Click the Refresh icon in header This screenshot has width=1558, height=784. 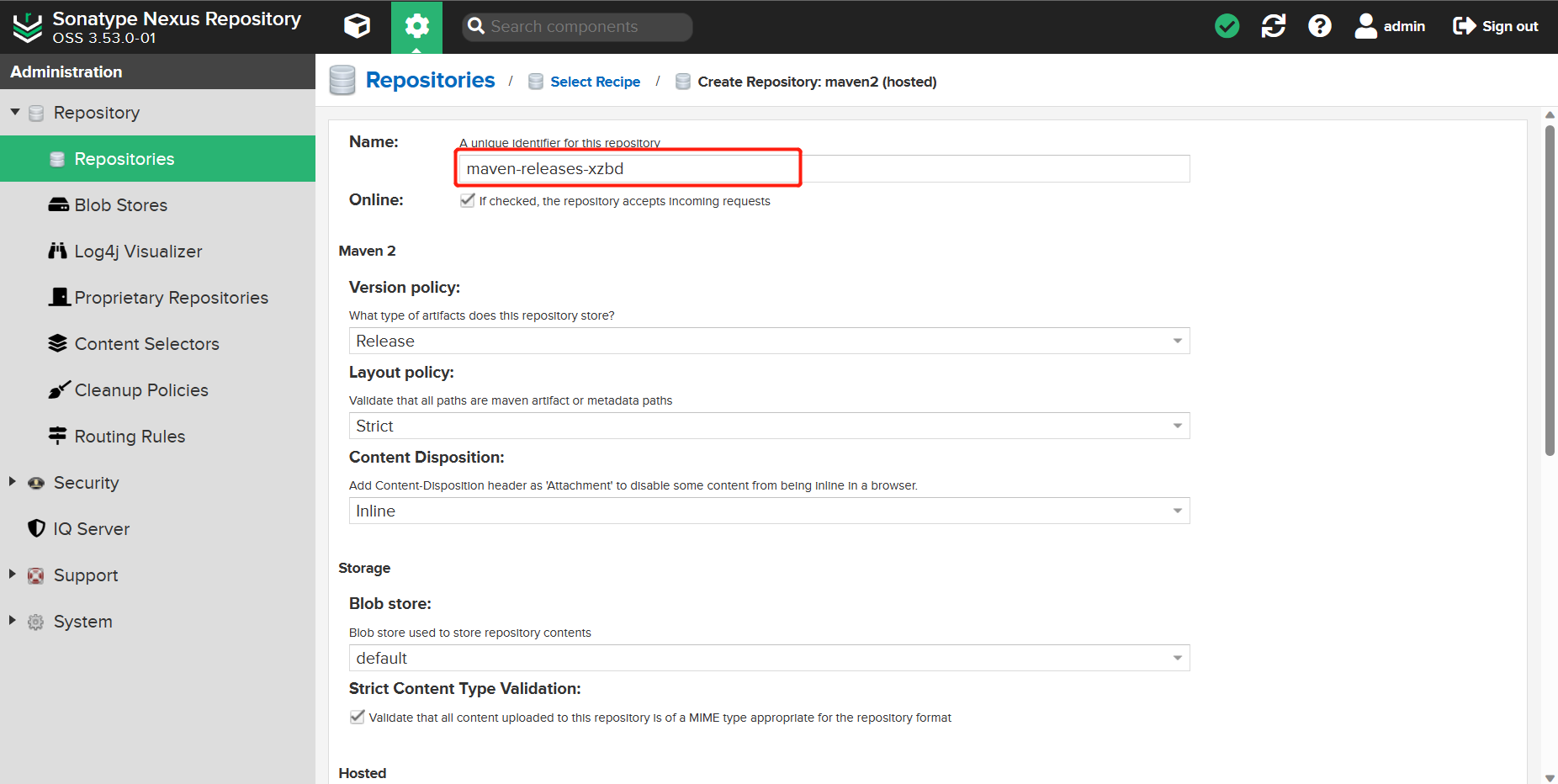click(x=1274, y=26)
